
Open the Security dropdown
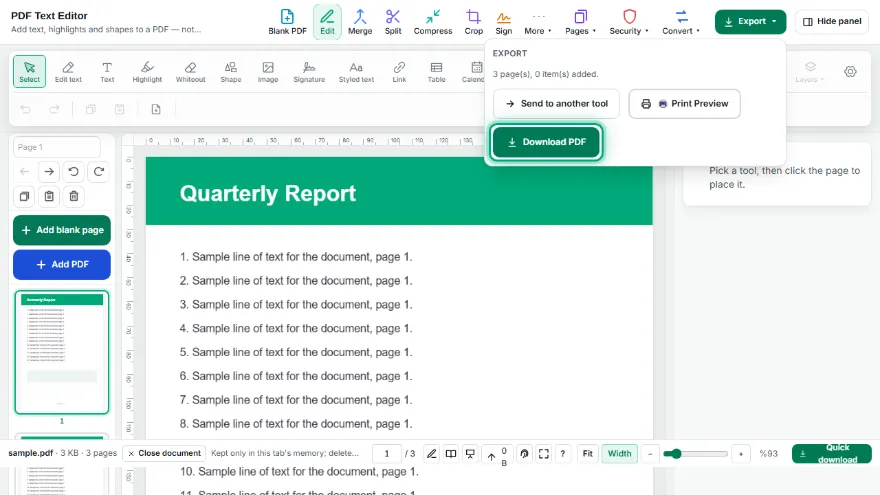629,22
